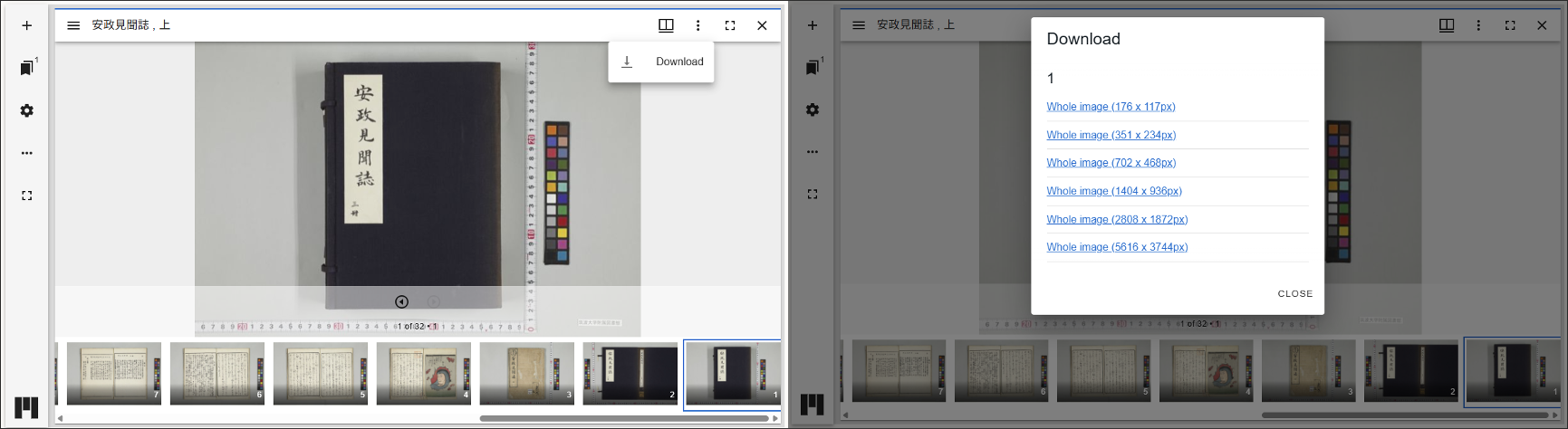Click the add resource plus icon in left viewer
This screenshot has height=429, width=1568.
click(27, 25)
